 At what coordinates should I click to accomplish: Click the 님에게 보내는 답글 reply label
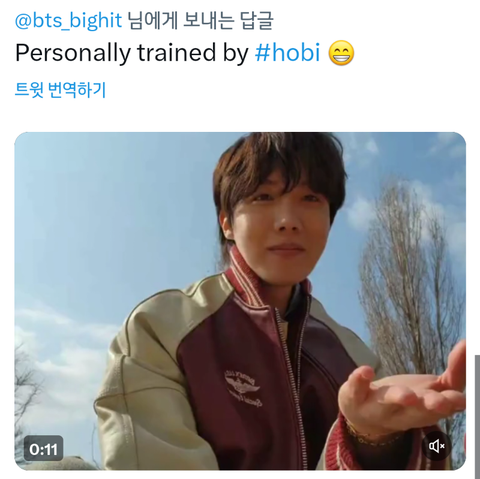[x=201, y=21]
